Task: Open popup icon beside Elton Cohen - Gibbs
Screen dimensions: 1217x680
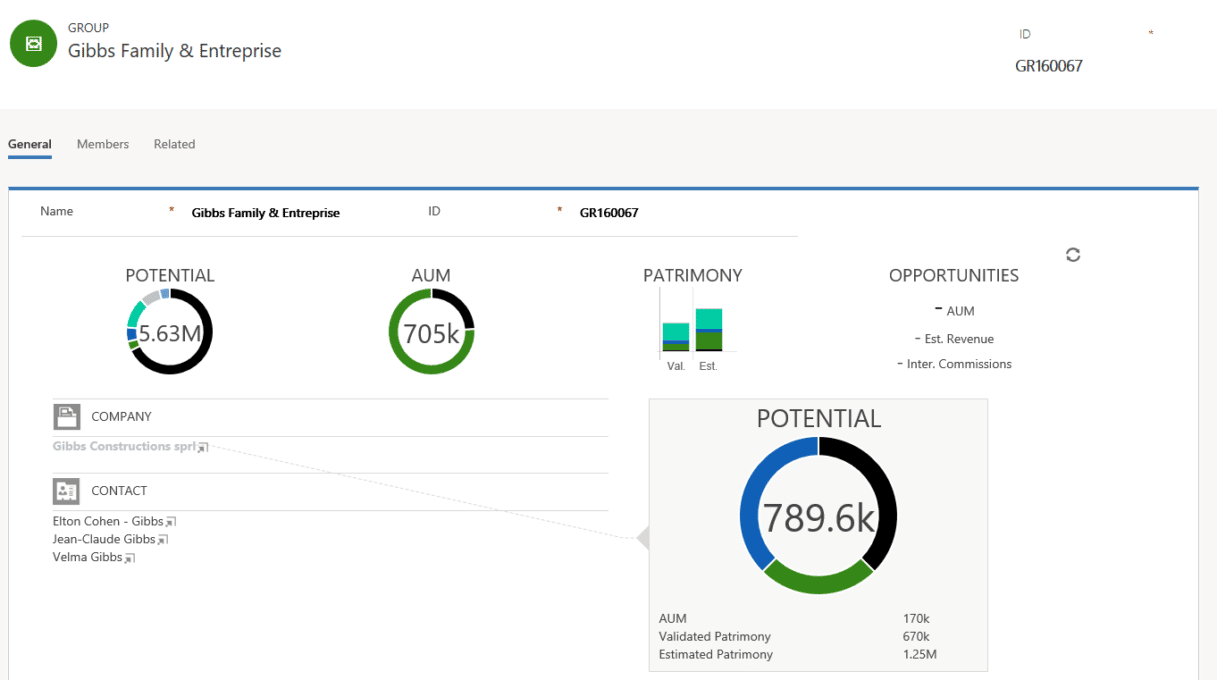Action: [170, 522]
